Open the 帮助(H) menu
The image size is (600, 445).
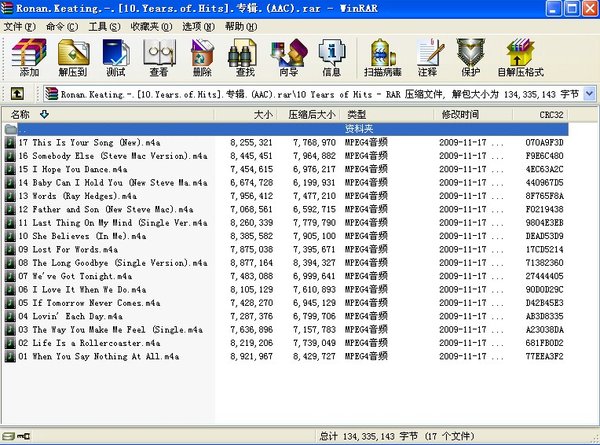[x=241, y=26]
